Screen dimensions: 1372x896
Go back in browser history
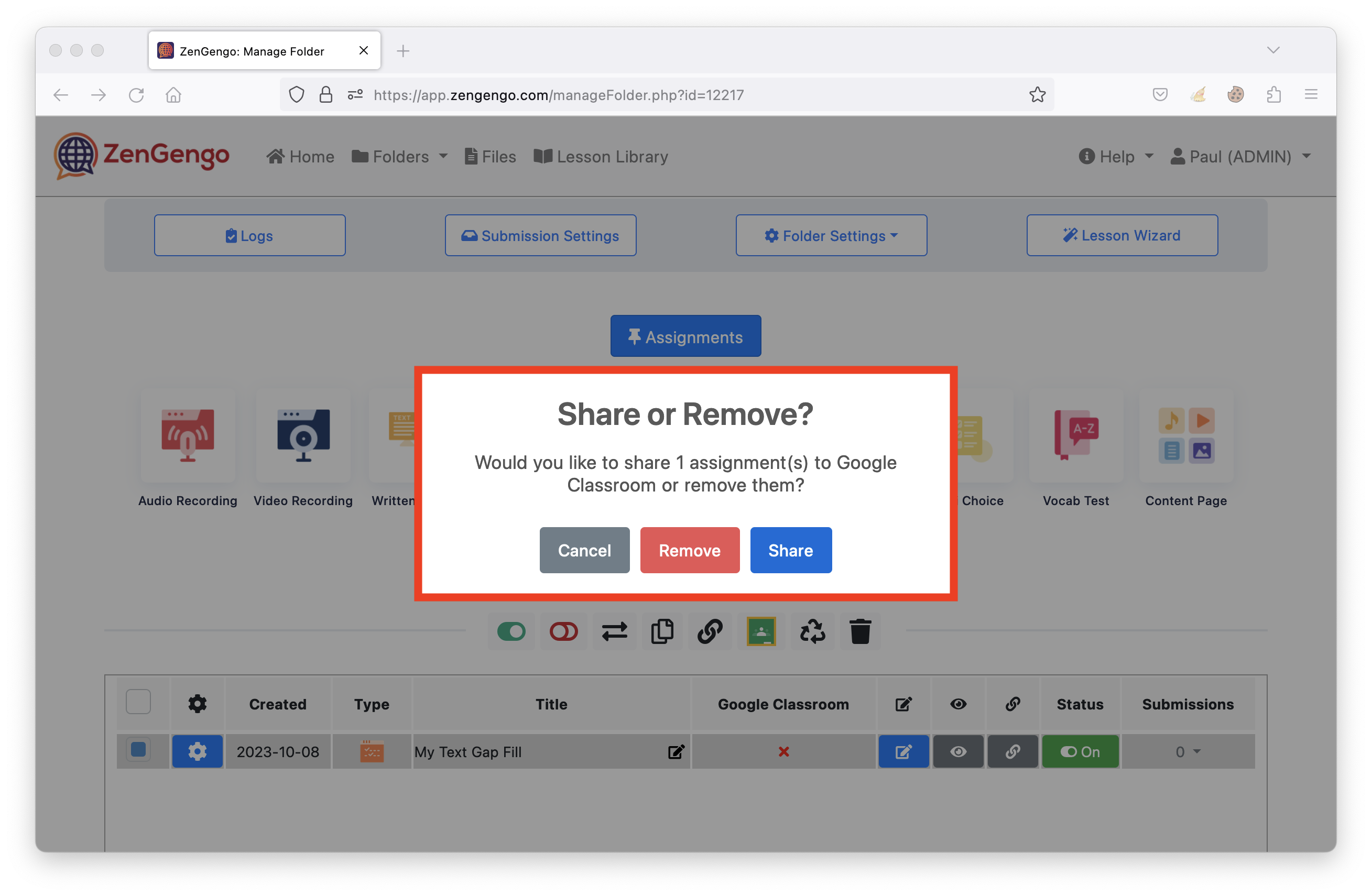coord(61,94)
